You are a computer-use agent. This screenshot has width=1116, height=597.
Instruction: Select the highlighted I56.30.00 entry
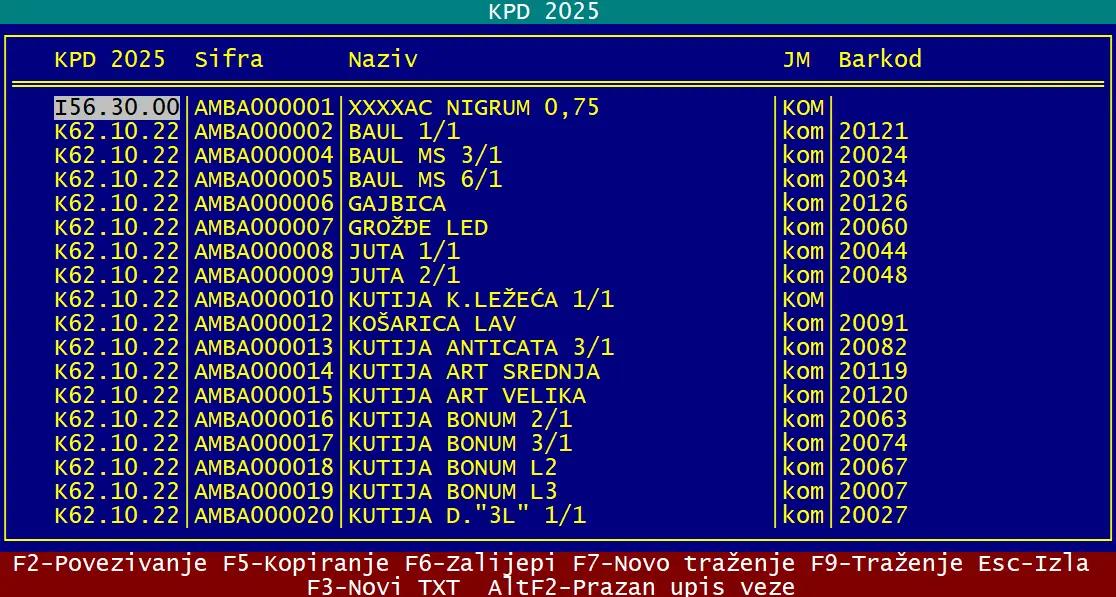pyautogui.click(x=116, y=107)
